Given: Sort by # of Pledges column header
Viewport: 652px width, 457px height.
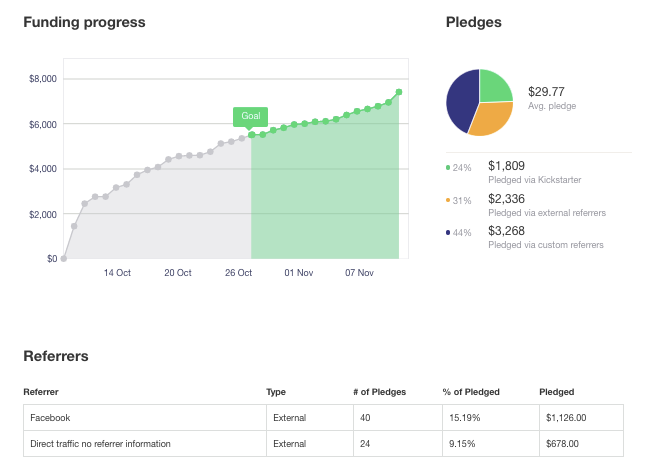Looking at the screenshot, I should click(380, 392).
